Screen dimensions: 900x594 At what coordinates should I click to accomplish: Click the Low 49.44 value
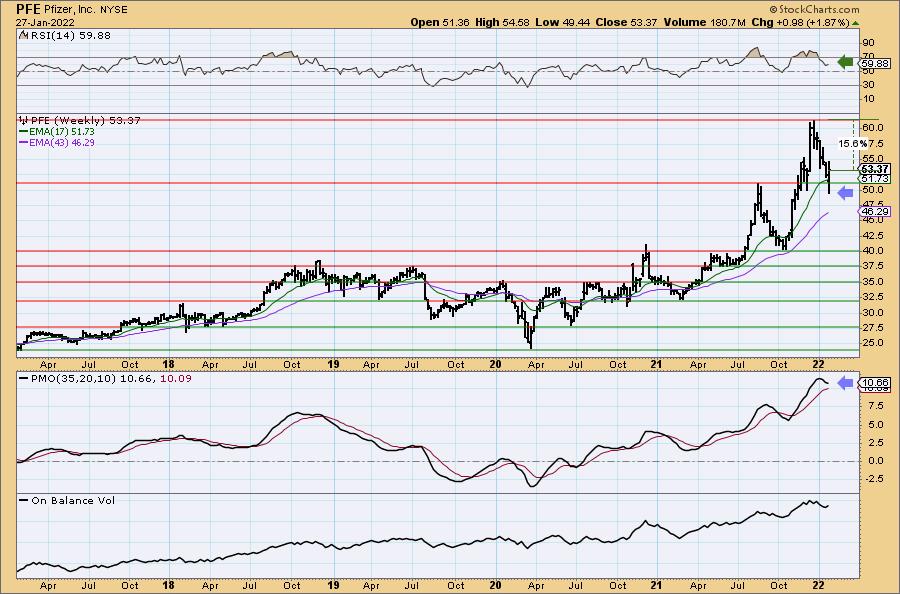pyautogui.click(x=561, y=22)
